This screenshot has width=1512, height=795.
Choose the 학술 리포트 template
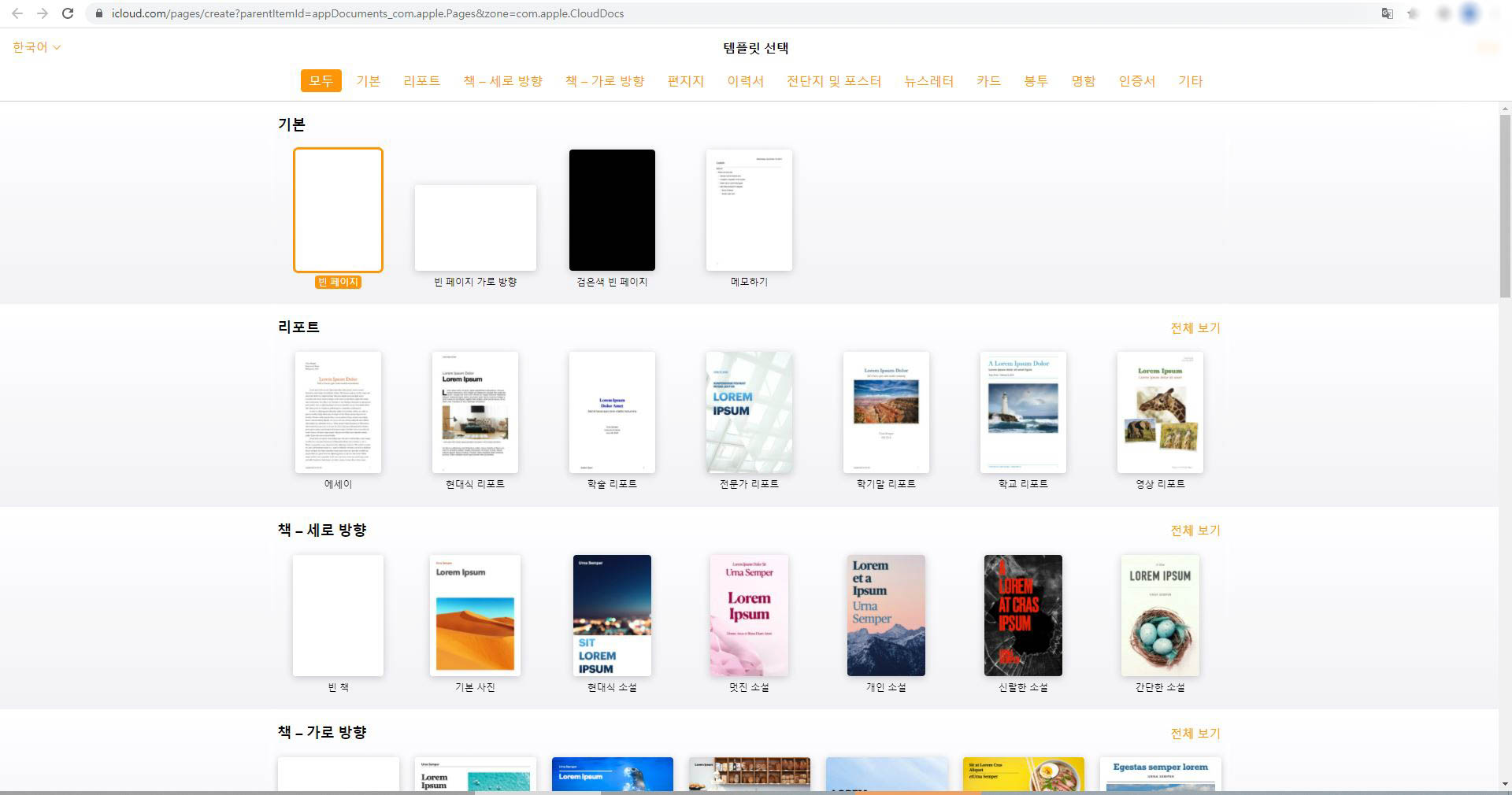coord(612,412)
